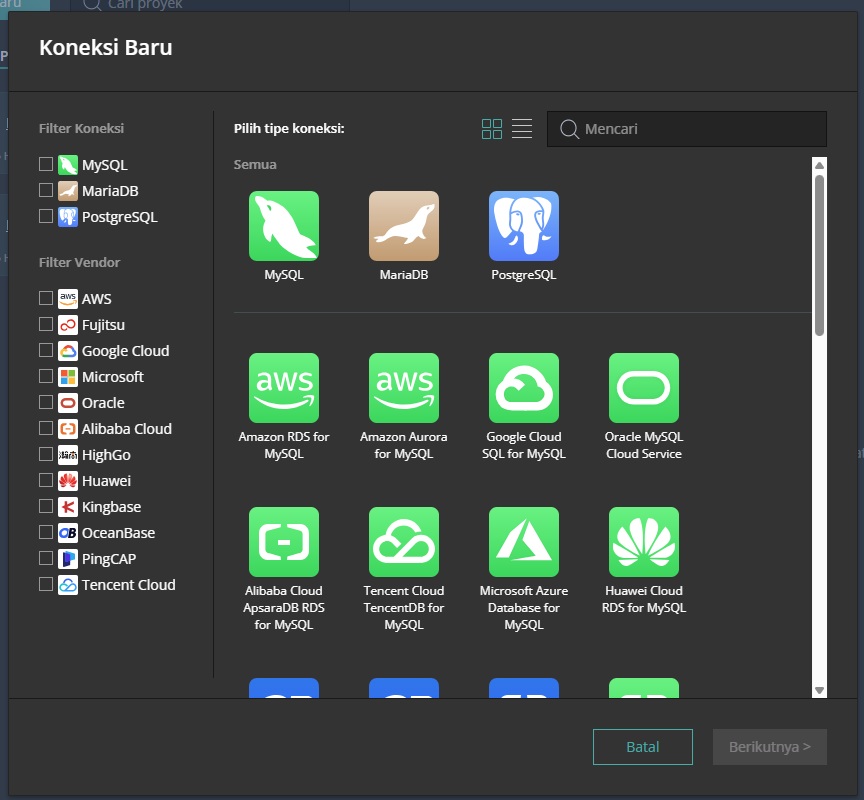Select Tencent Cloud TencentDB for MySQL

coord(404,542)
